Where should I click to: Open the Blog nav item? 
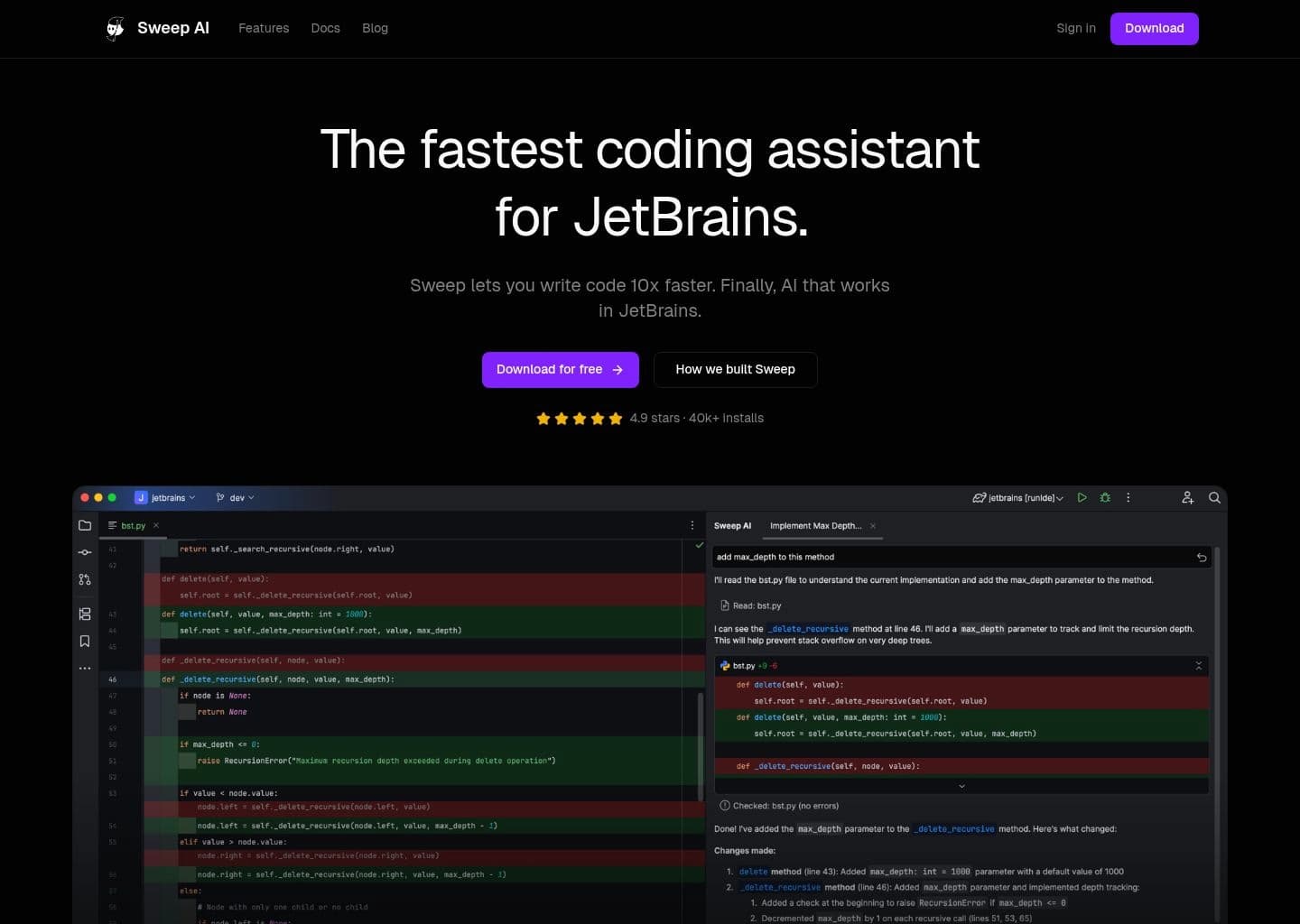(376, 29)
